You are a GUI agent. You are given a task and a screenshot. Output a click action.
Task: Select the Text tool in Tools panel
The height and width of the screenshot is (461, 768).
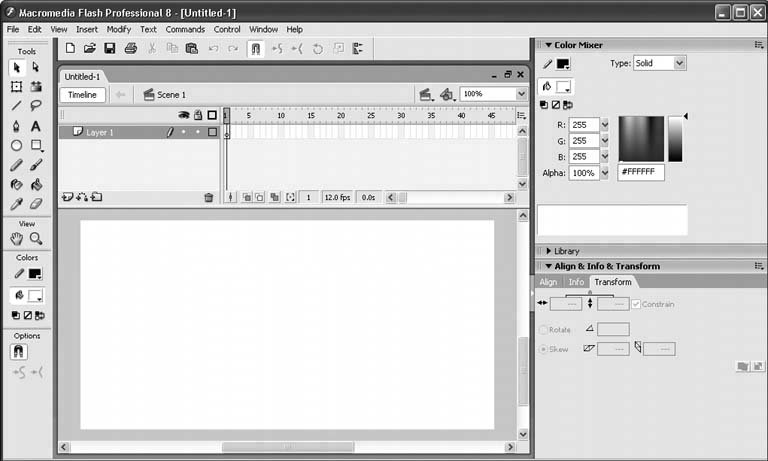[x=36, y=126]
